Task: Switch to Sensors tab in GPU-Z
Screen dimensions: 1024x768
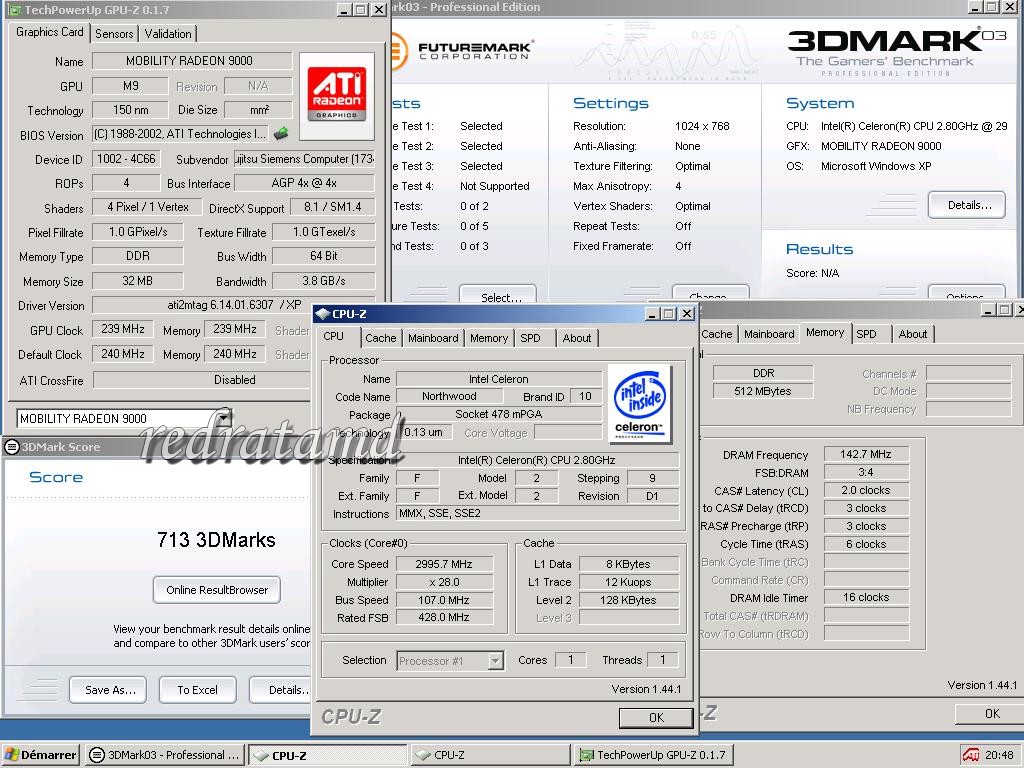Action: [114, 33]
